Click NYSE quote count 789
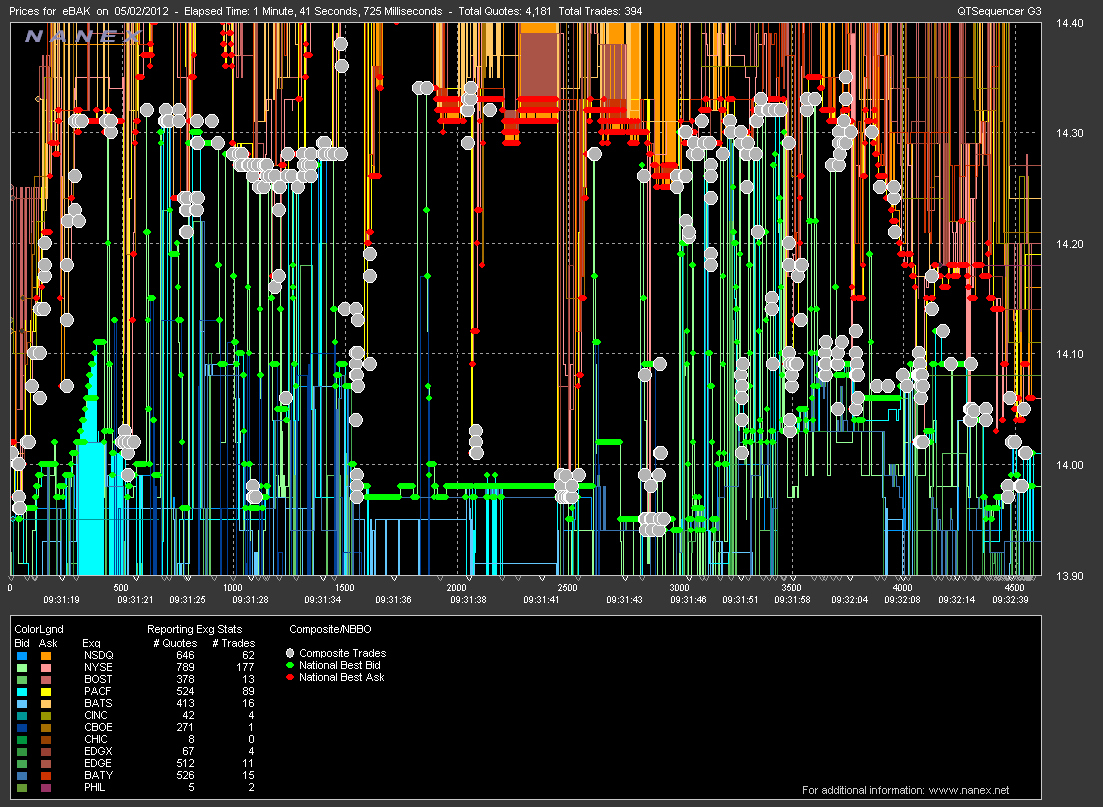This screenshot has height=807, width=1103. (185, 668)
